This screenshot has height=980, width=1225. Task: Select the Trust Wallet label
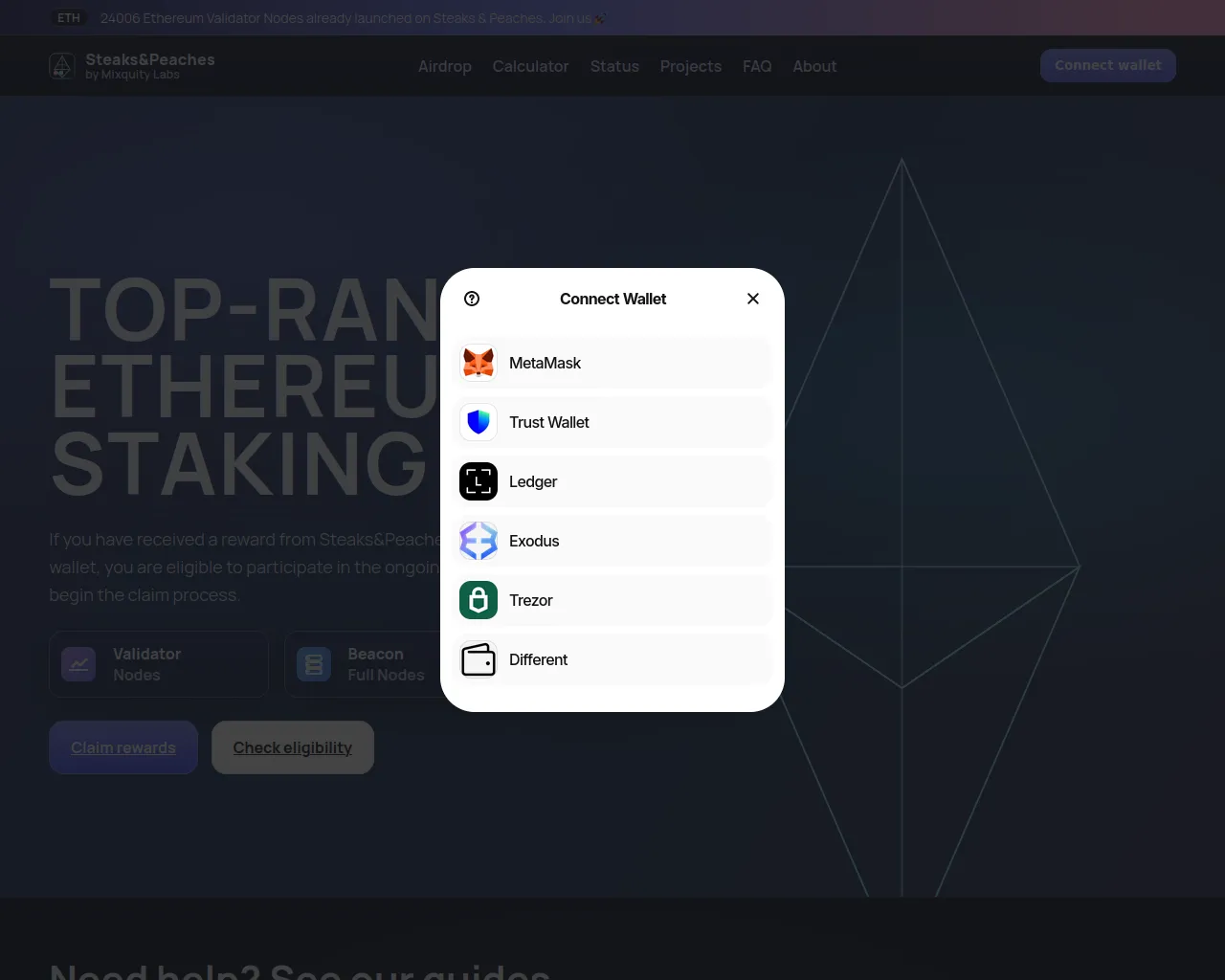click(549, 423)
